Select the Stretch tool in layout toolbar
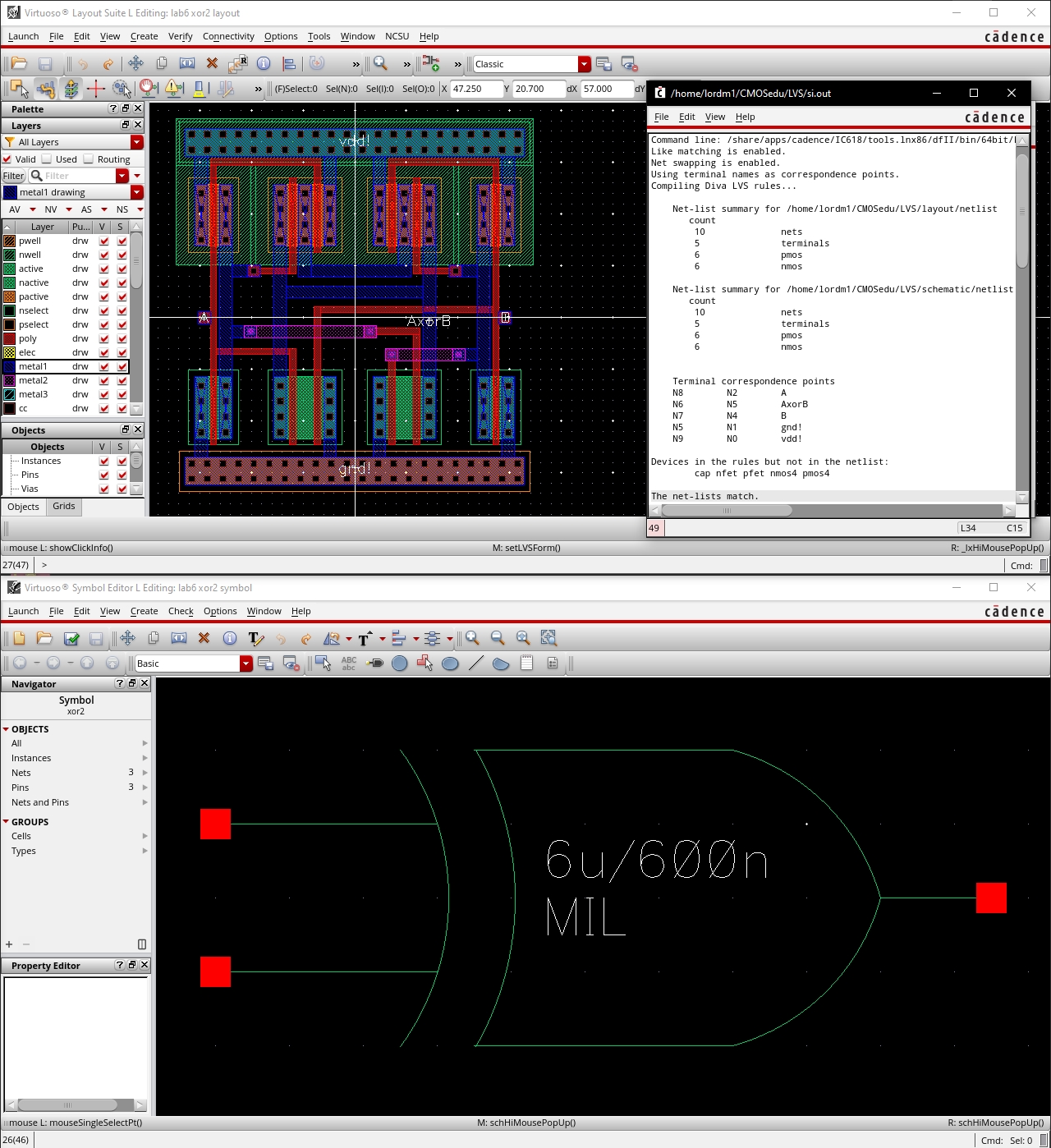This screenshot has width=1051, height=1148. 187,64
